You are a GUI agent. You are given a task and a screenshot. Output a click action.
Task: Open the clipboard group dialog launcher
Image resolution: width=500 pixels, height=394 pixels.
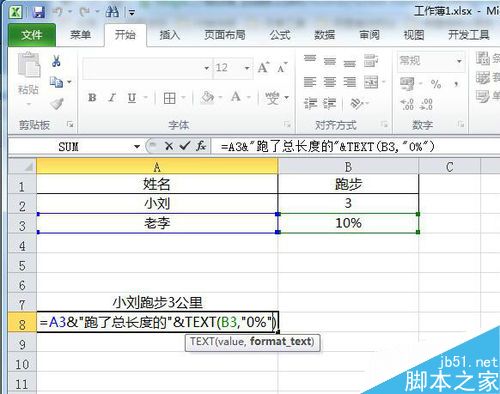pos(70,125)
